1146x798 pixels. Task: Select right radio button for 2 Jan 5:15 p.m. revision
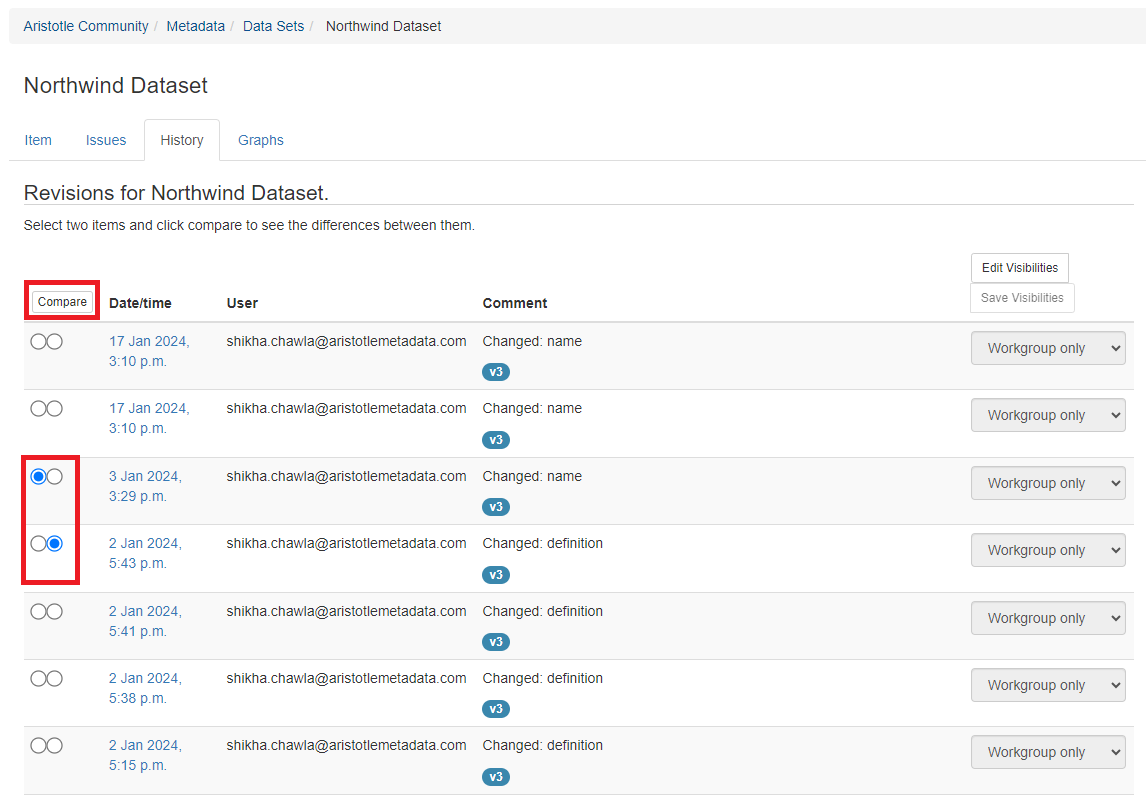55,745
